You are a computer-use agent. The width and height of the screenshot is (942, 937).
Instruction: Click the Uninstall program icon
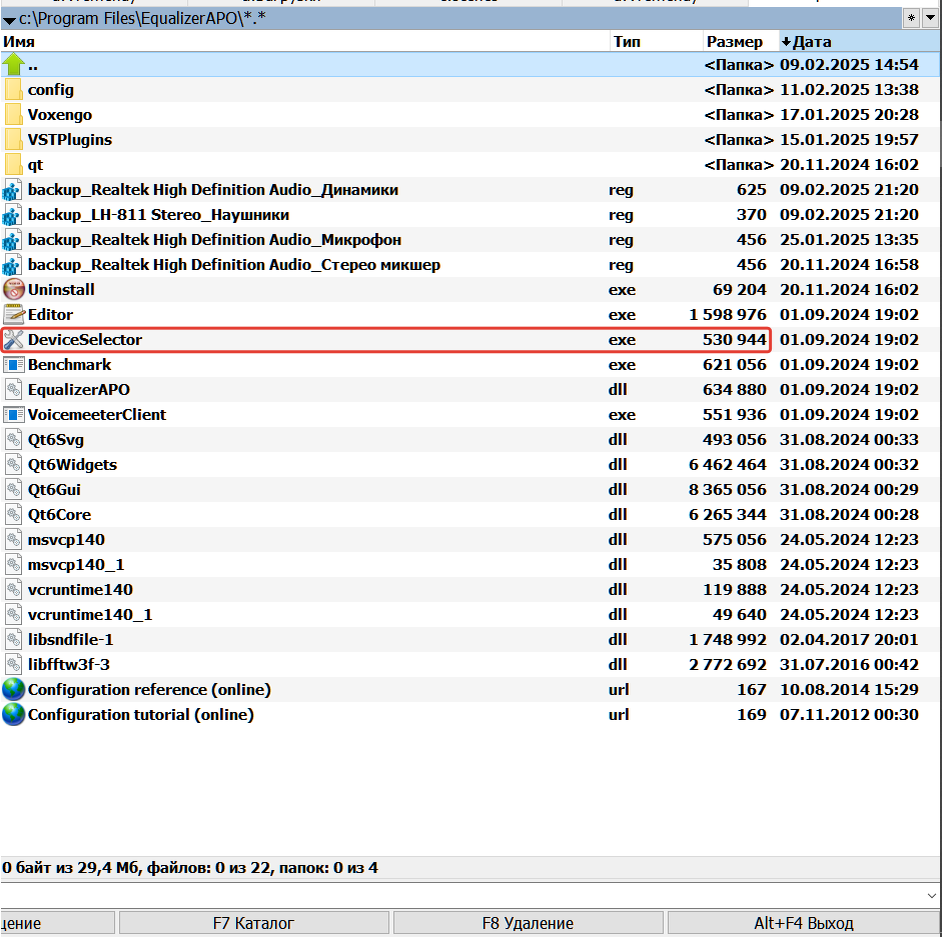click(x=13, y=290)
